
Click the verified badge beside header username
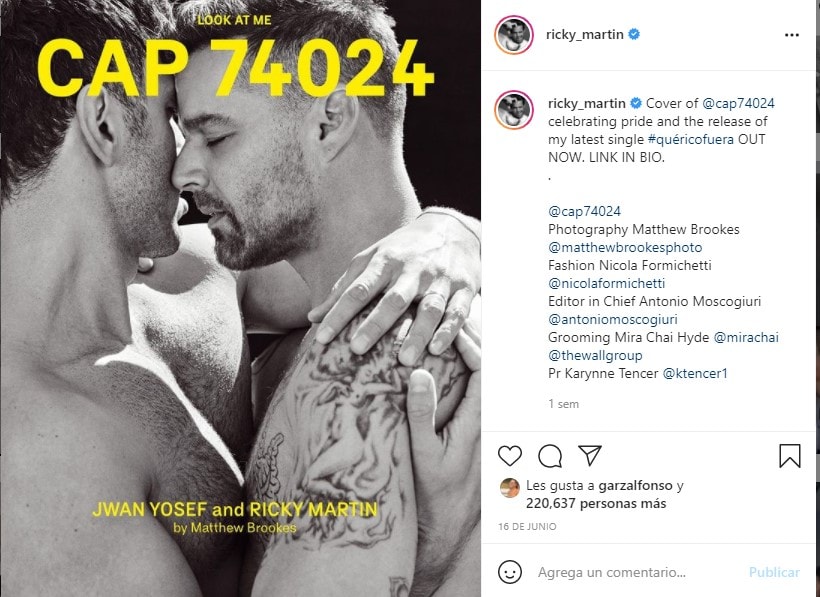[634, 35]
